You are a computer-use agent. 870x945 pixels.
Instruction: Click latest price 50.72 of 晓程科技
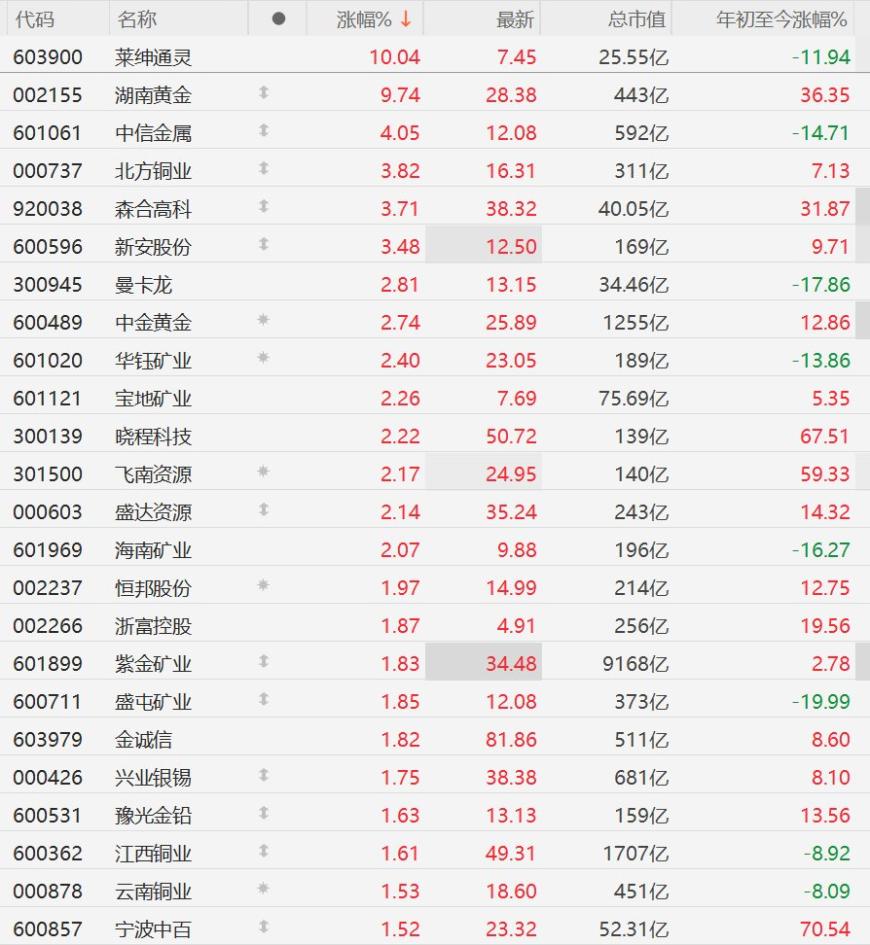pyautogui.click(x=511, y=436)
